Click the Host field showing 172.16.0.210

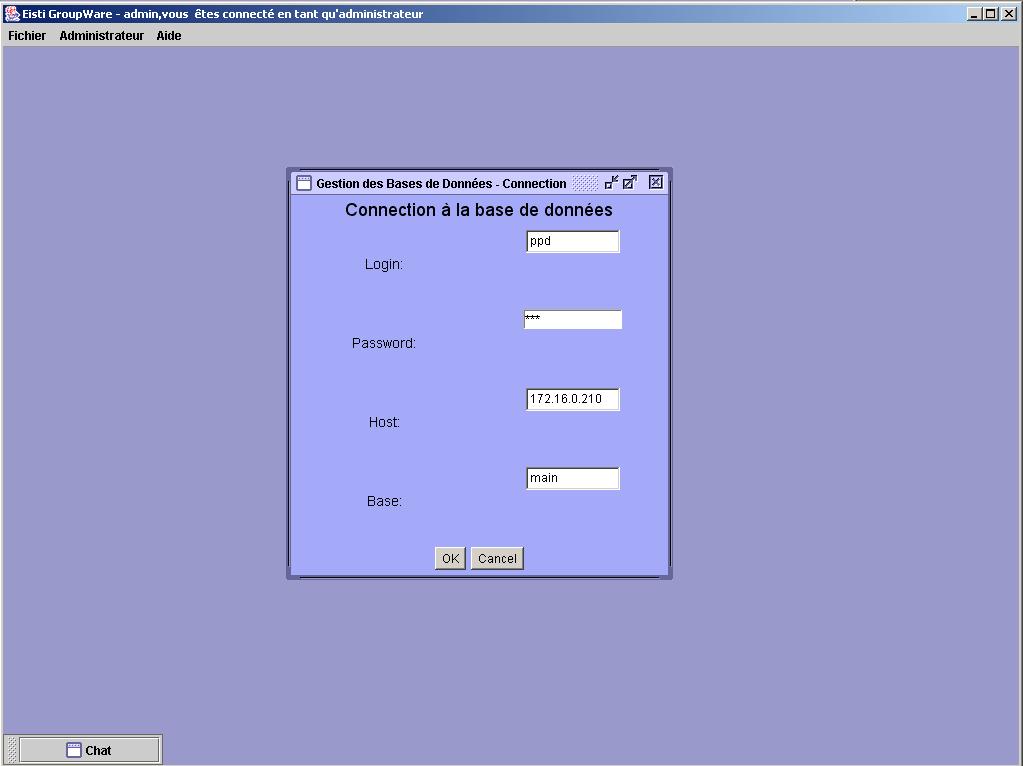tap(572, 399)
